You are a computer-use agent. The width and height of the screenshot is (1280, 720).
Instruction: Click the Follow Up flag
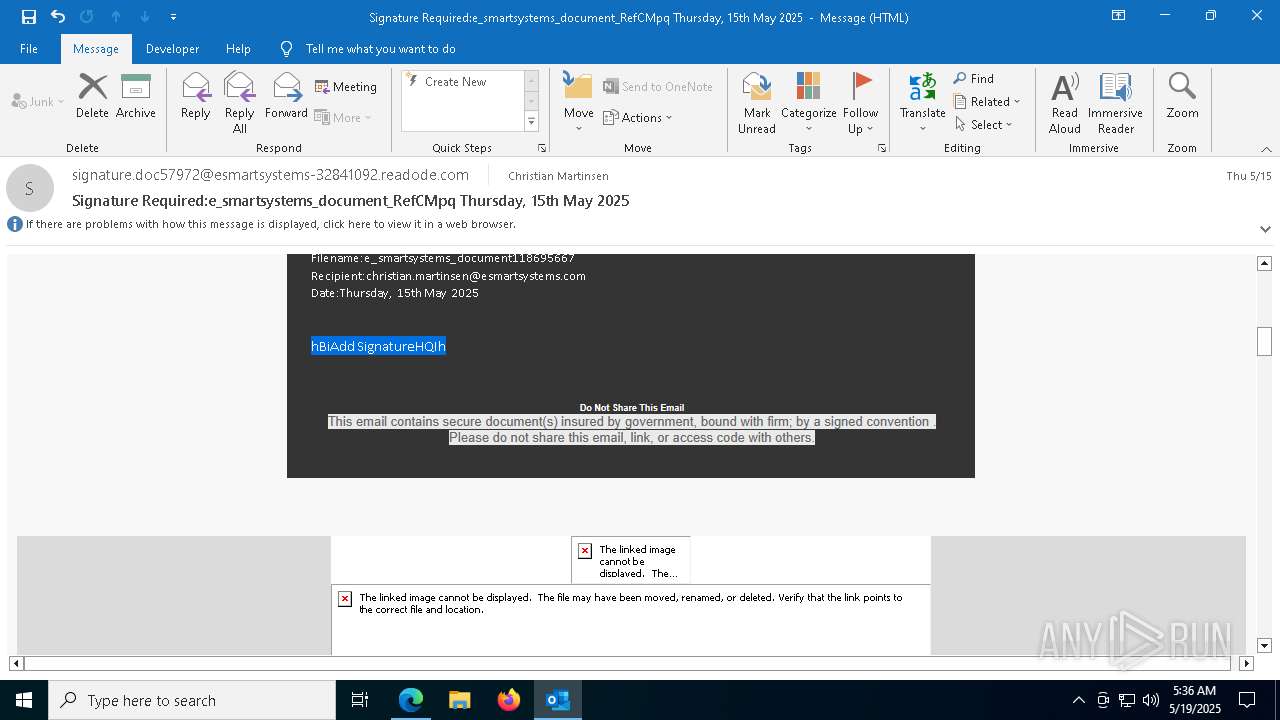pyautogui.click(x=860, y=103)
